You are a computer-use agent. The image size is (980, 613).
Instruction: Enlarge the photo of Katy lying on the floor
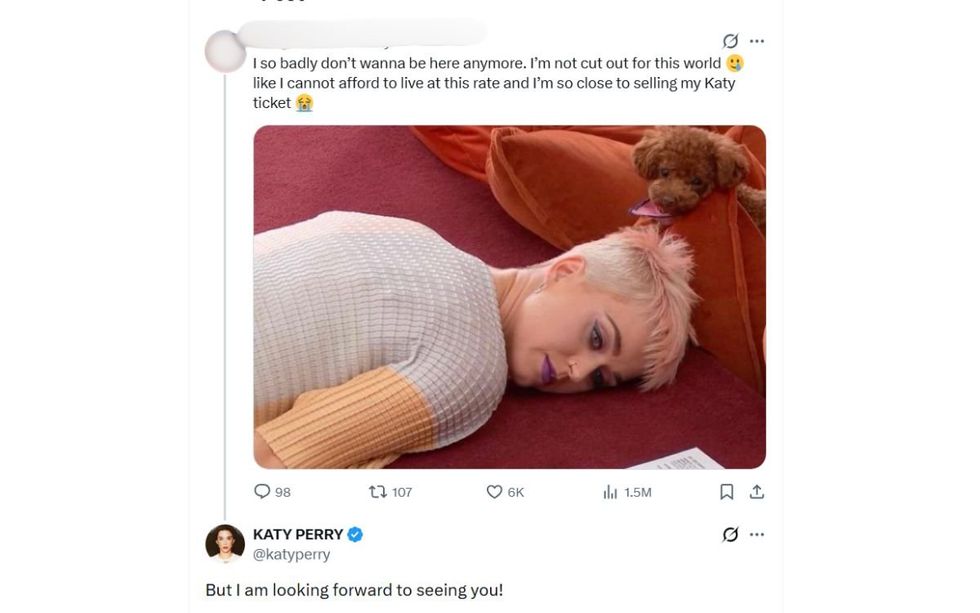click(510, 295)
